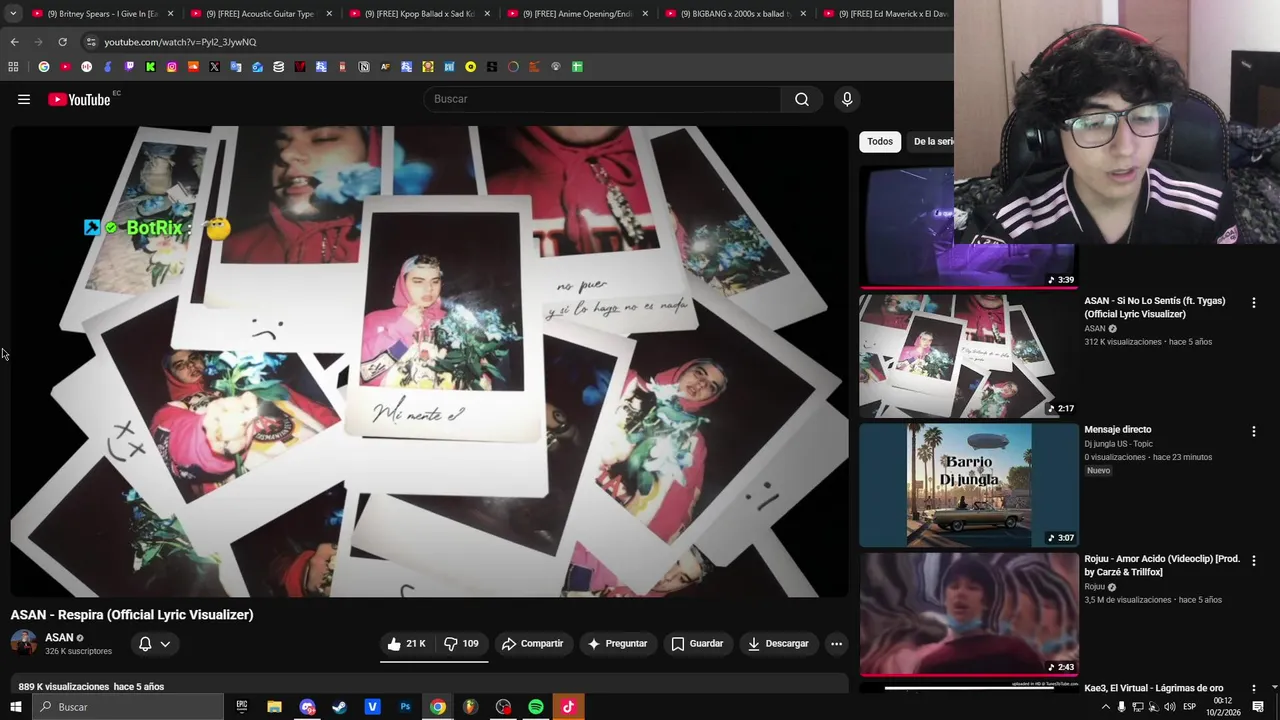Save the video with Guardar
The image size is (1280, 720).
(x=697, y=644)
